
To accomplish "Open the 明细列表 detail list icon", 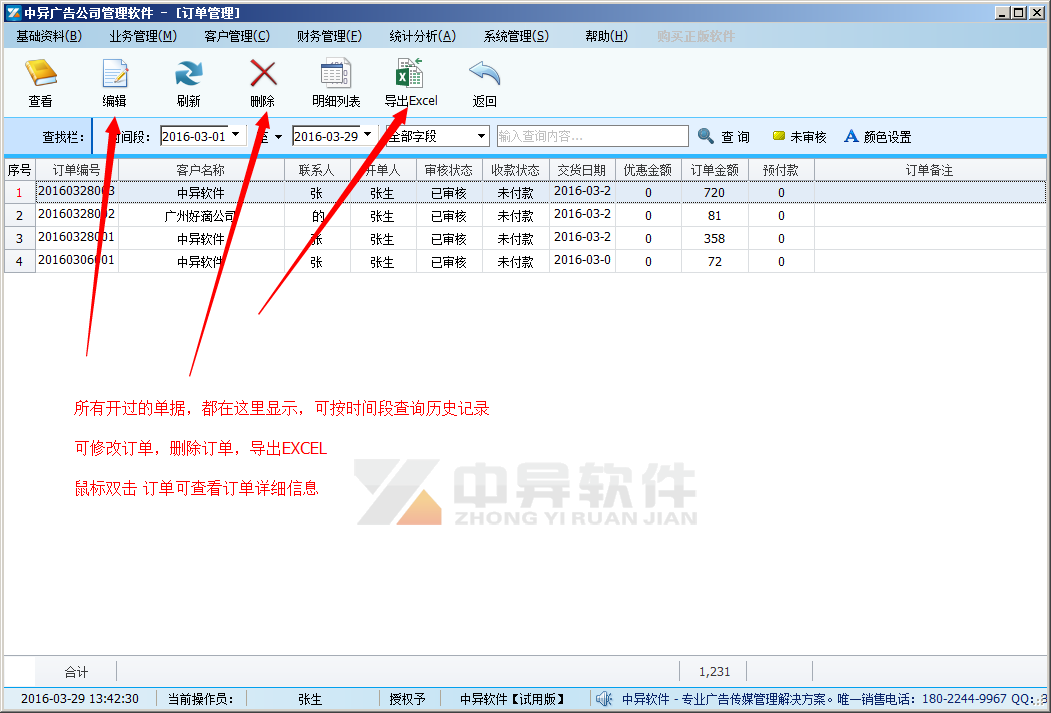I will pos(336,74).
